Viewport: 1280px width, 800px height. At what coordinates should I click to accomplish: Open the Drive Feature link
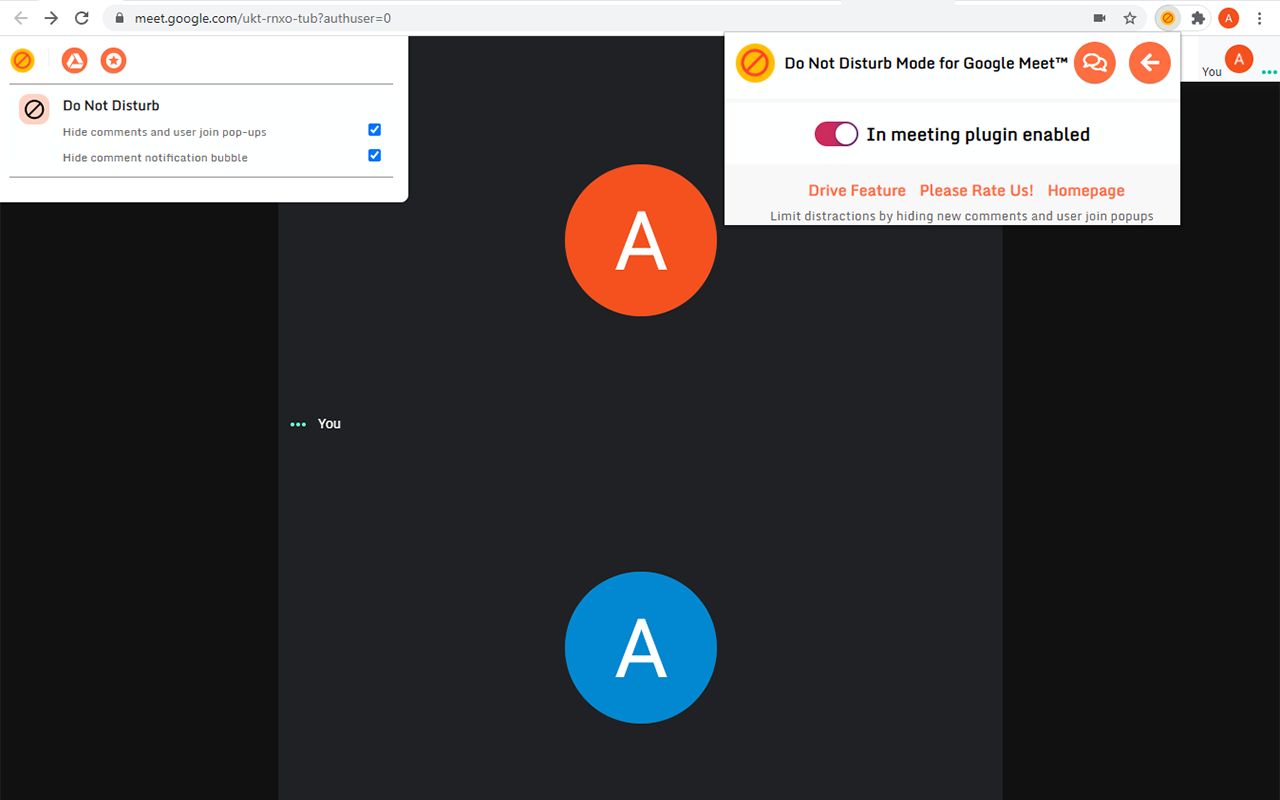pyautogui.click(x=857, y=190)
